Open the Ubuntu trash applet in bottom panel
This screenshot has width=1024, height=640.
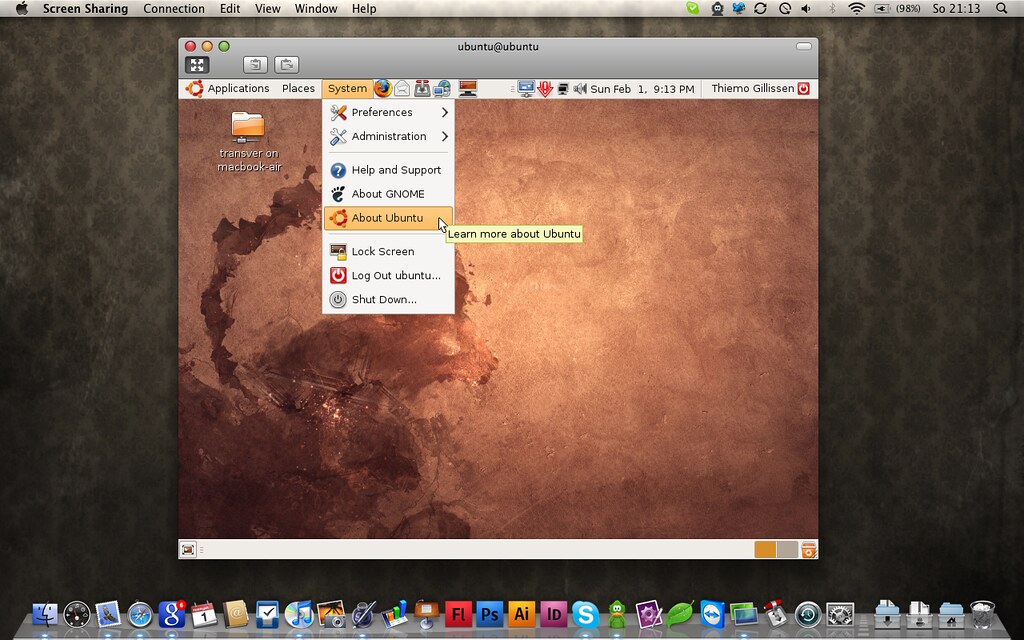pos(808,550)
